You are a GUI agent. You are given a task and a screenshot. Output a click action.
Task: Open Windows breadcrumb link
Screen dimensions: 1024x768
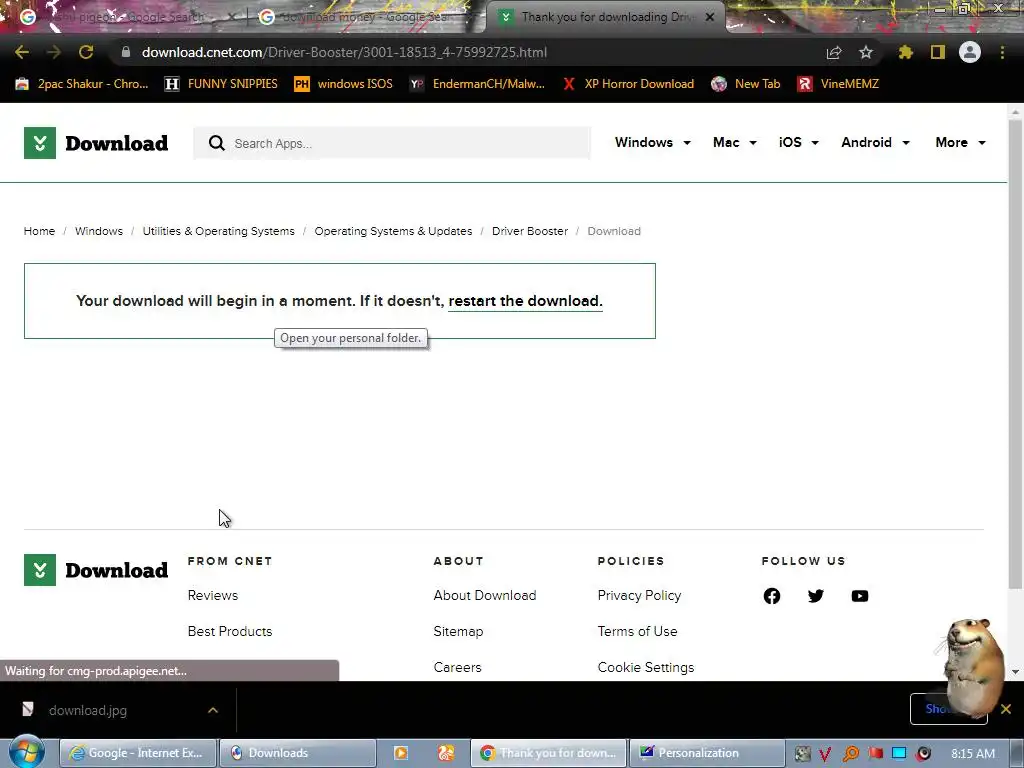pos(99,231)
